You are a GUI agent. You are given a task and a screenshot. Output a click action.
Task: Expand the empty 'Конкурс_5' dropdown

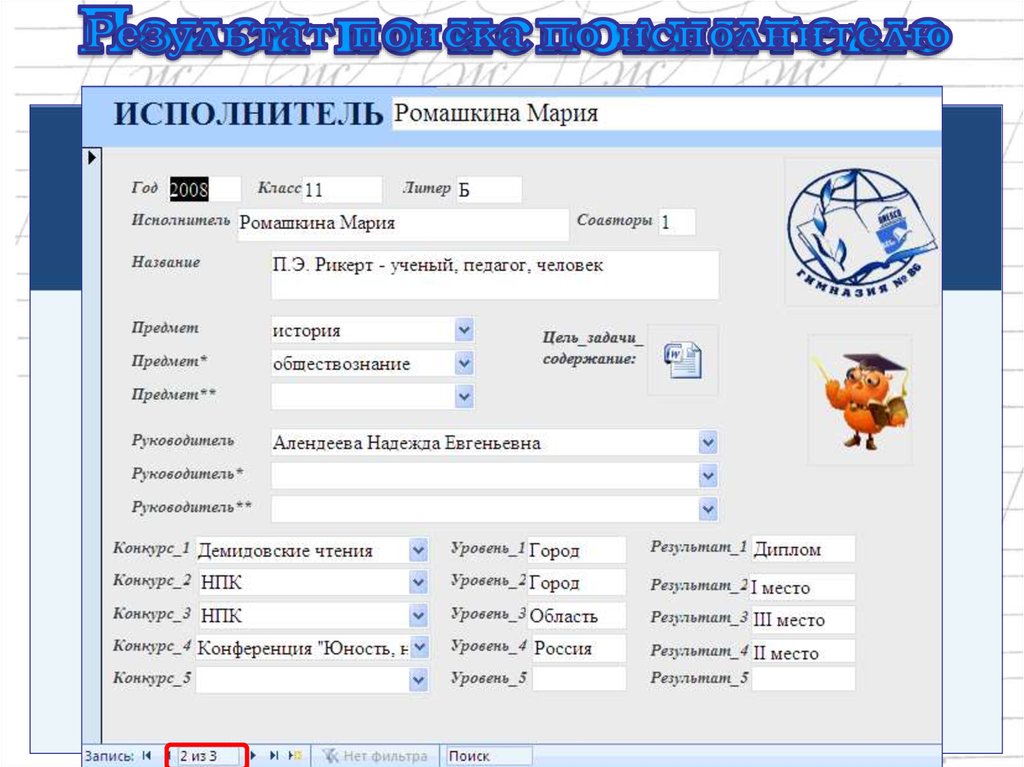point(419,680)
